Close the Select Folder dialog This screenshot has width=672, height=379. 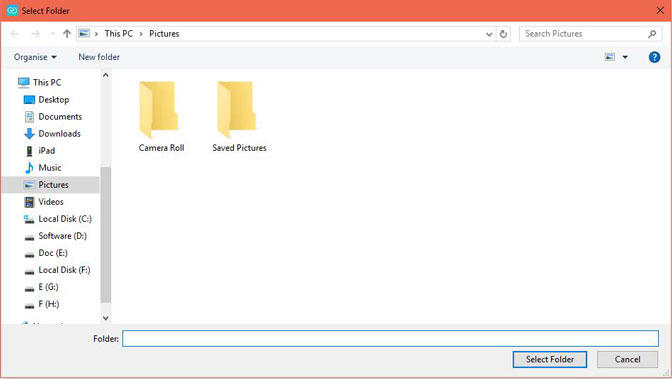(660, 10)
